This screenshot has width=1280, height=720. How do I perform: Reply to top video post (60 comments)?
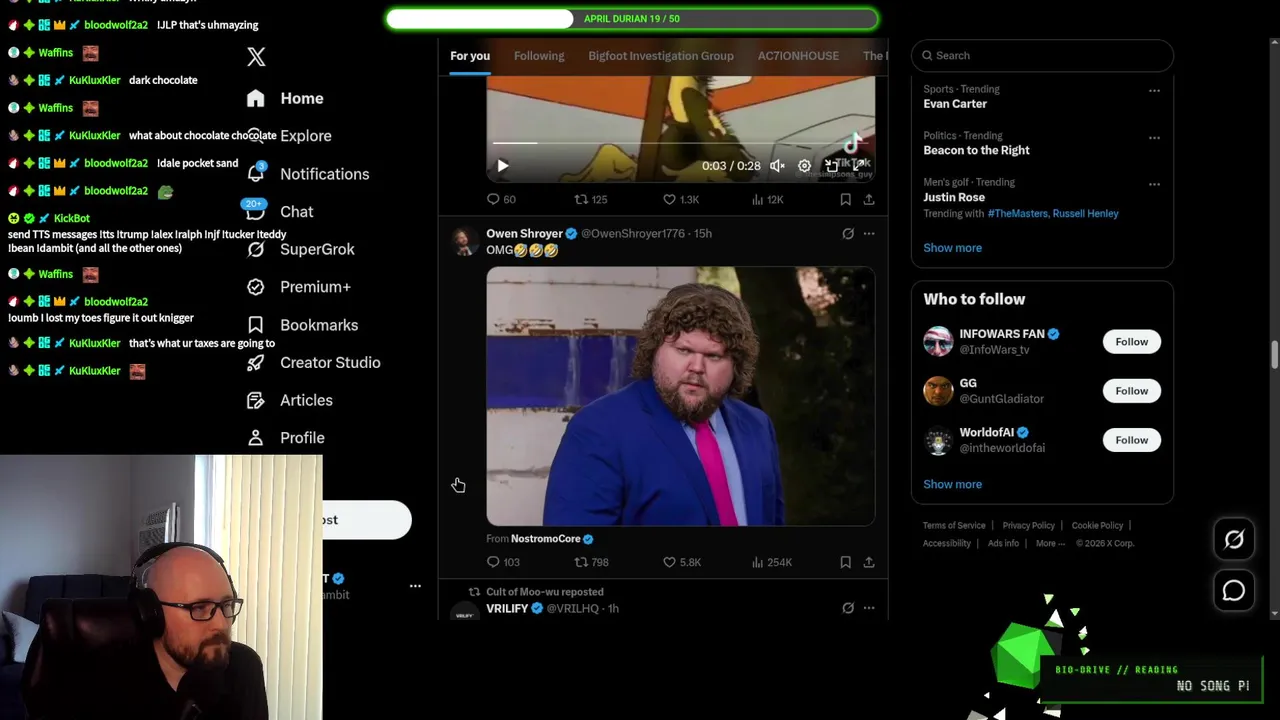501,199
